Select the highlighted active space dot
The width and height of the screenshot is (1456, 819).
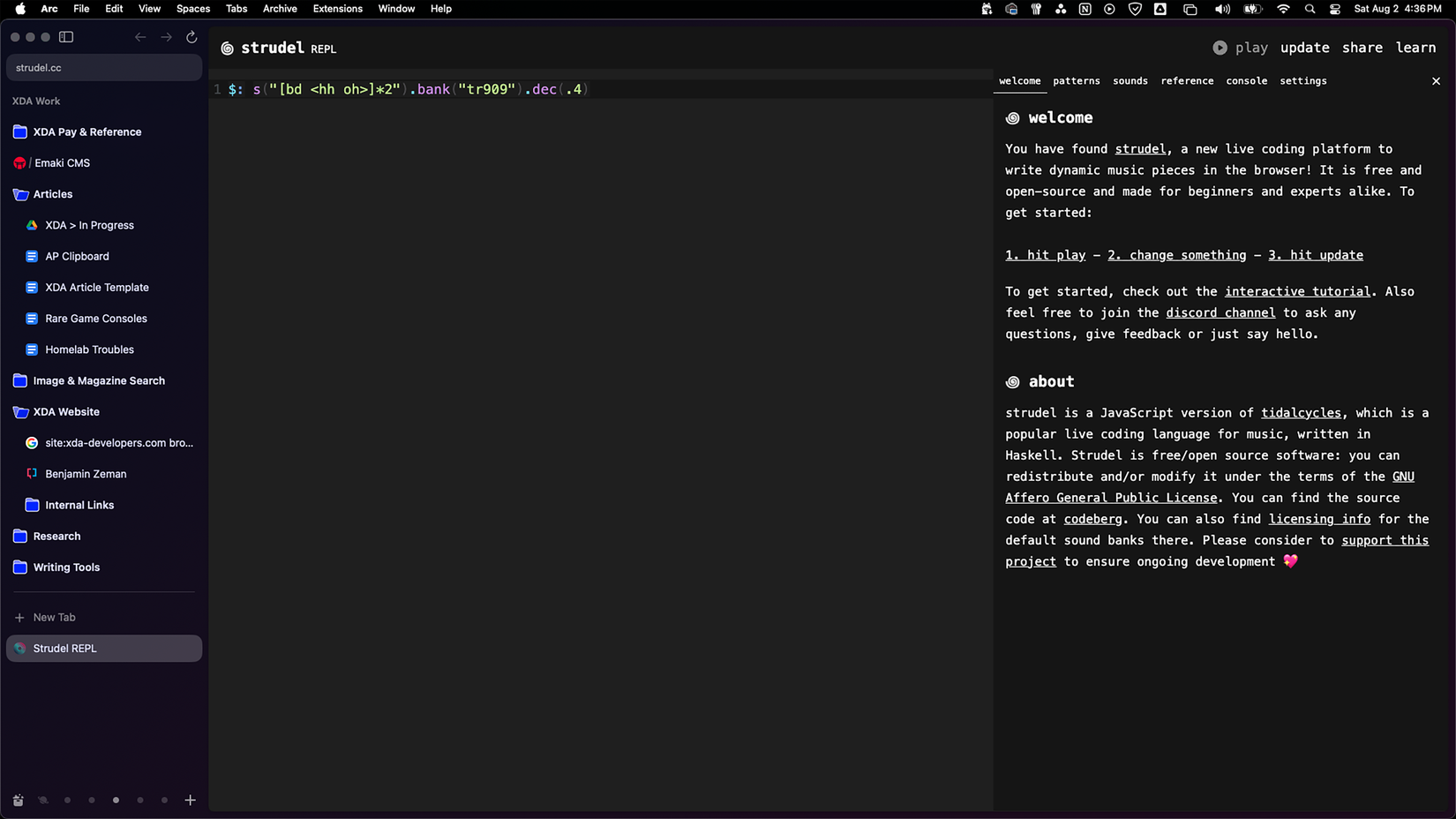[x=116, y=800]
